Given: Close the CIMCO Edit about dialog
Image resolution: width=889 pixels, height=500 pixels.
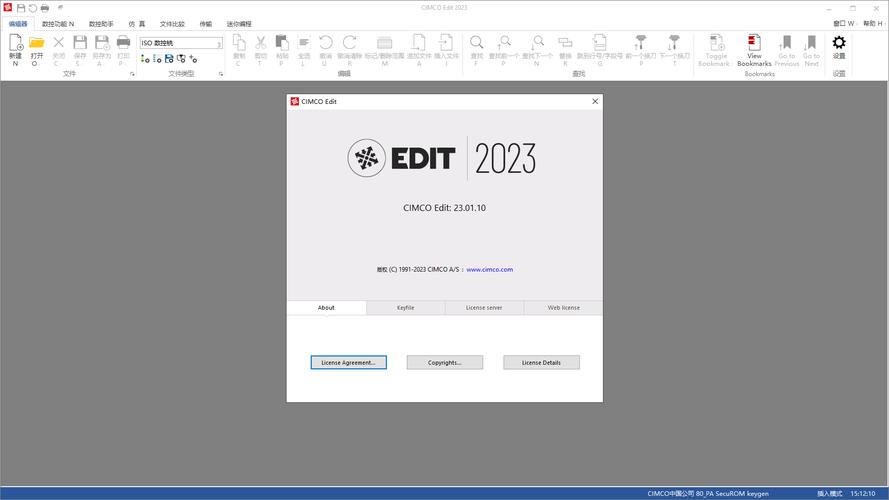Looking at the screenshot, I should pyautogui.click(x=595, y=101).
